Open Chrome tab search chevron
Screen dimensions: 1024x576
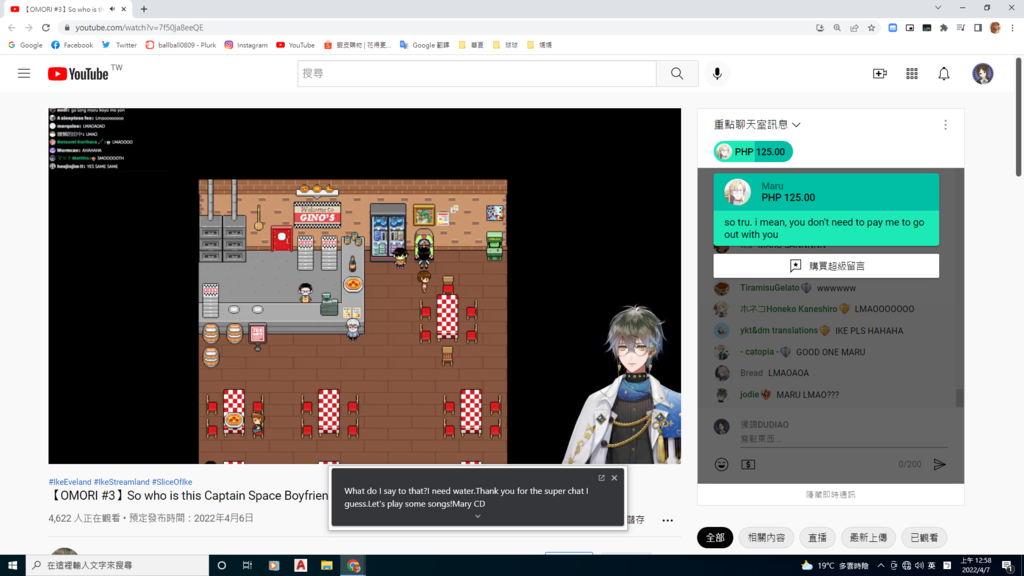(x=938, y=8)
